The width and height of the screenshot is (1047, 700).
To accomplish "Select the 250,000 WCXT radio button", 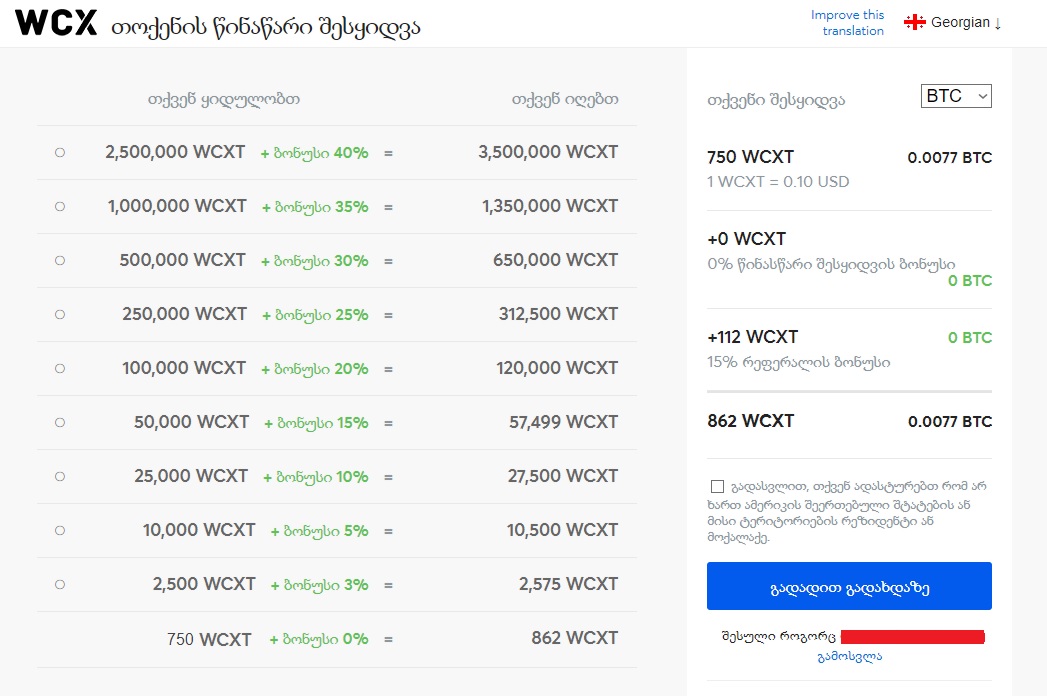I will point(60,315).
